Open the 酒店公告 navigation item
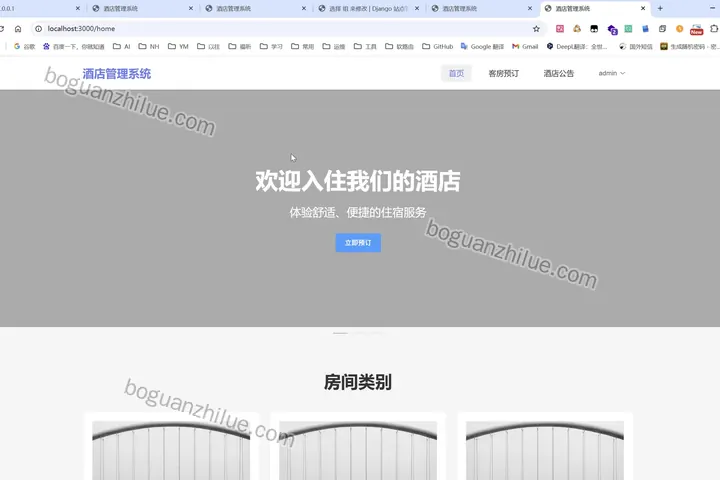 (559, 73)
